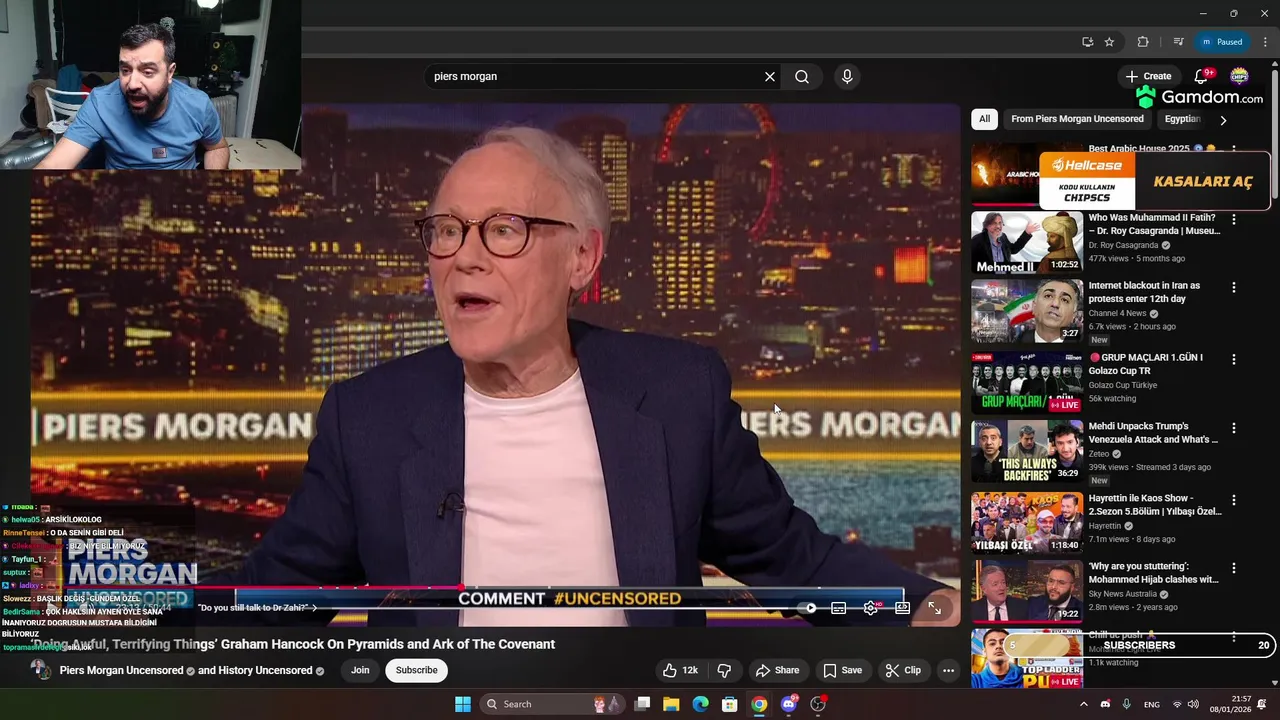Open player settings gear
The width and height of the screenshot is (1280, 720).
pos(871,608)
